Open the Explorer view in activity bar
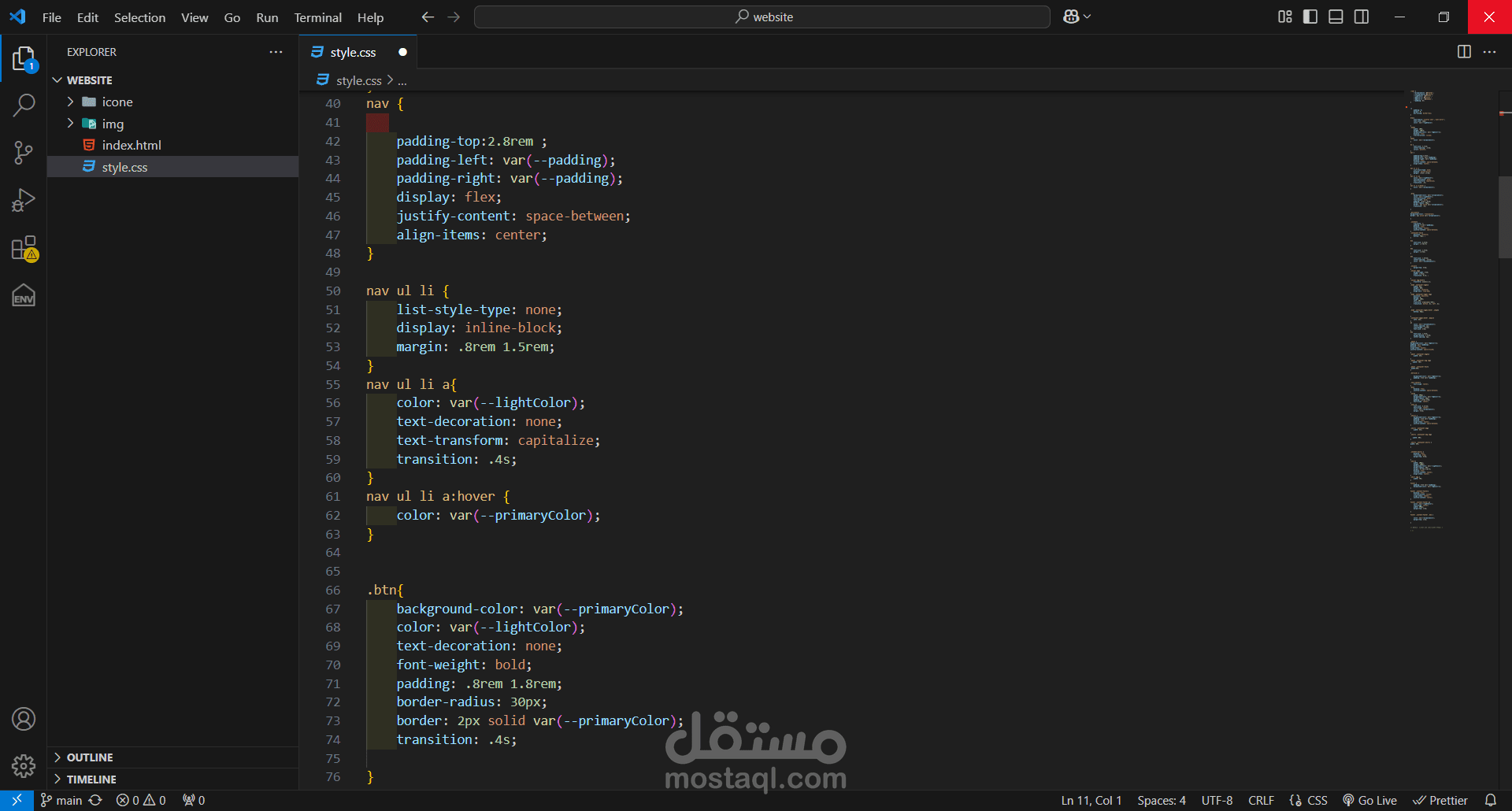The image size is (1512, 811). (x=24, y=58)
